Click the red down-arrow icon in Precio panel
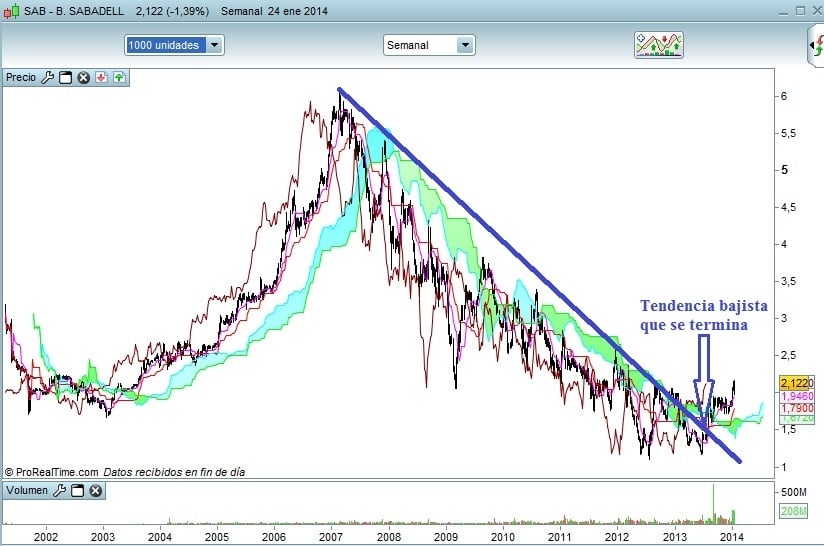Image resolution: width=824 pixels, height=546 pixels. coord(101,78)
